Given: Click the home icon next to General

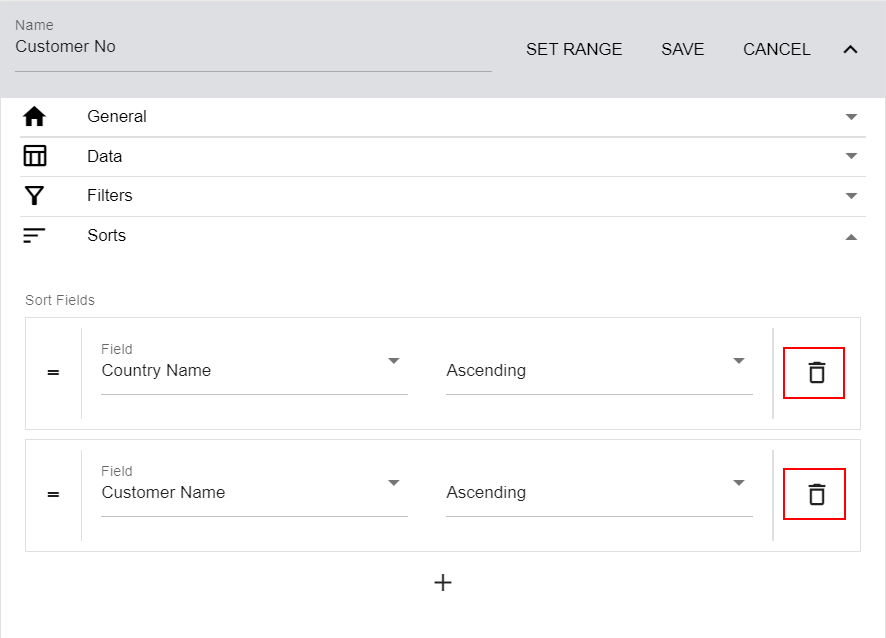Looking at the screenshot, I should point(33,116).
